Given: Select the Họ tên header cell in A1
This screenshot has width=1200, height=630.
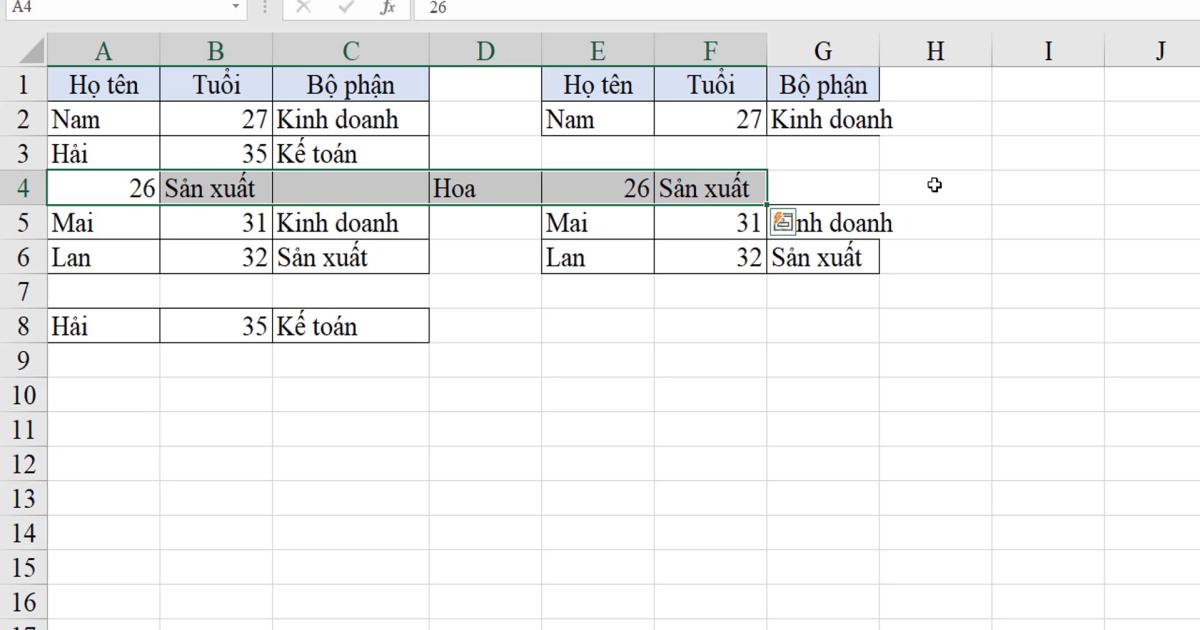Looking at the screenshot, I should coord(103,84).
